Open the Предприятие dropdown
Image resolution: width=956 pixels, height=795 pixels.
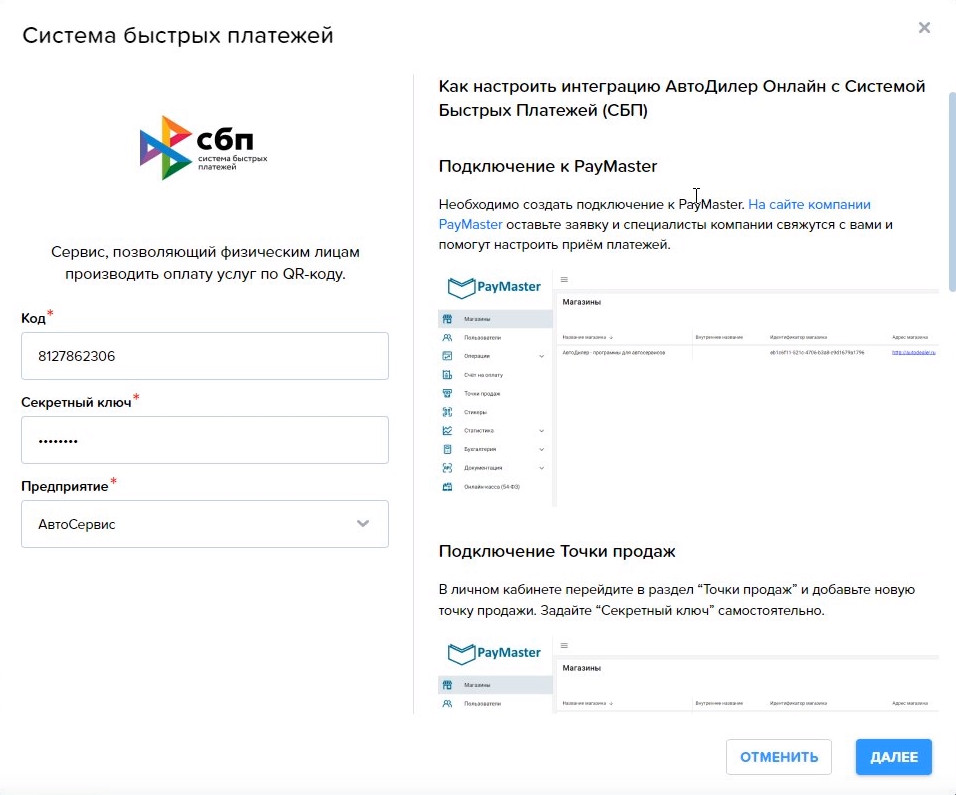[205, 524]
